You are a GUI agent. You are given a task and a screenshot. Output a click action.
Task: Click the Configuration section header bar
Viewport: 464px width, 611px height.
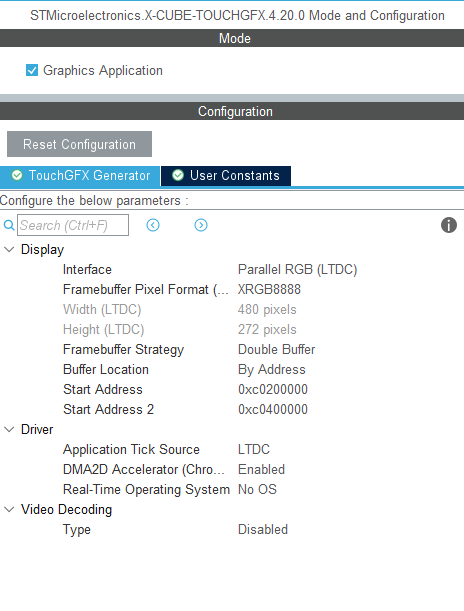point(232,111)
